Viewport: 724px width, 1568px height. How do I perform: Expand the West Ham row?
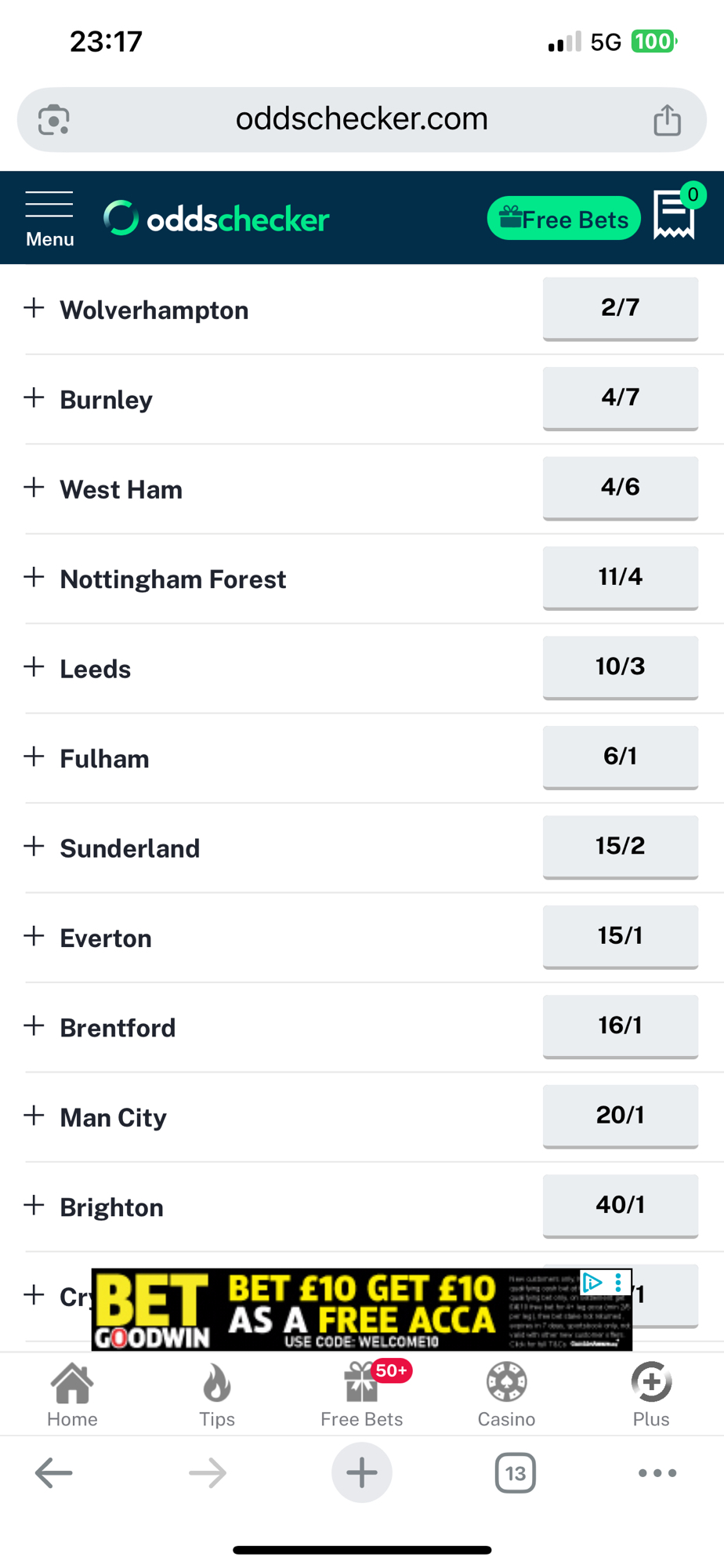click(x=34, y=488)
